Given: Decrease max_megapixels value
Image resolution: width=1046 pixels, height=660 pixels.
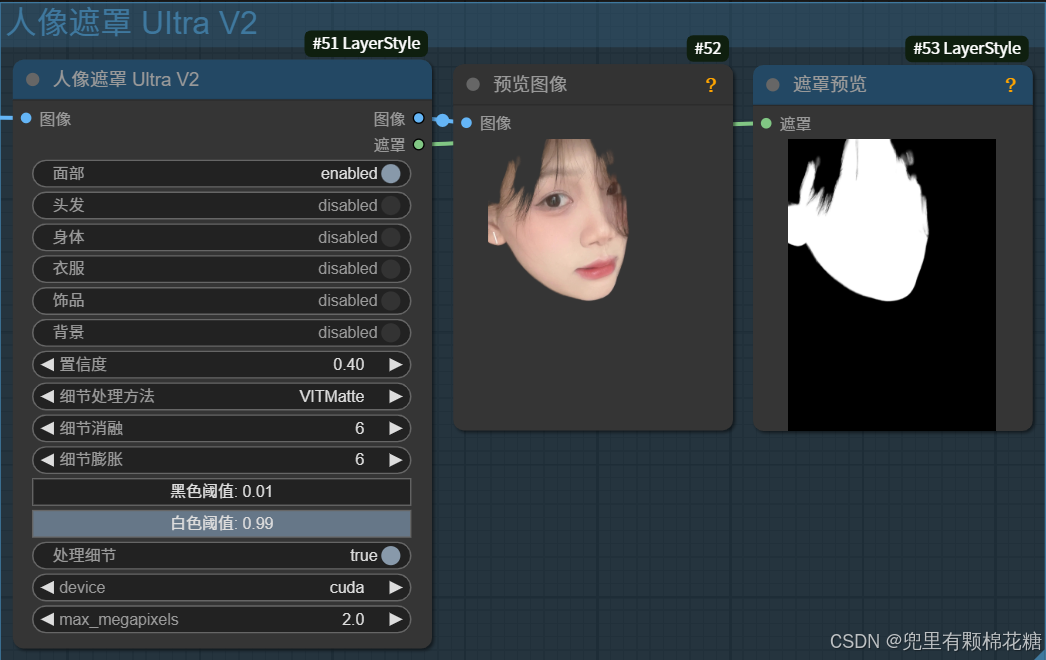Looking at the screenshot, I should (x=47, y=619).
